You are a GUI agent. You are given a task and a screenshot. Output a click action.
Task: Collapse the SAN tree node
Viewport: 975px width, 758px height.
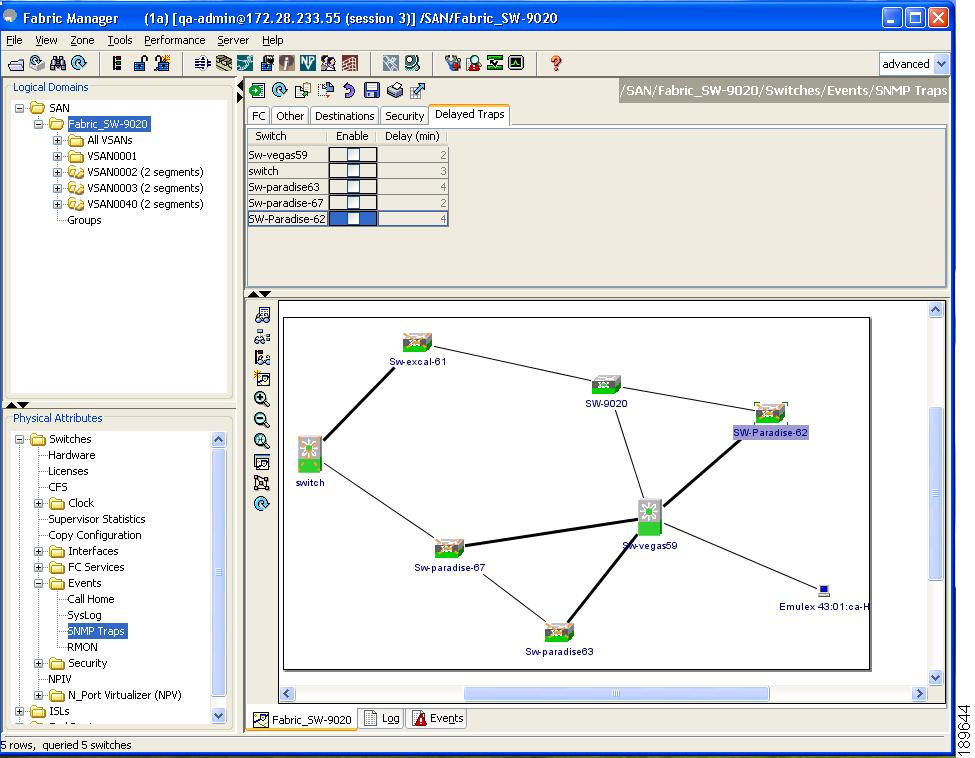click(x=19, y=108)
